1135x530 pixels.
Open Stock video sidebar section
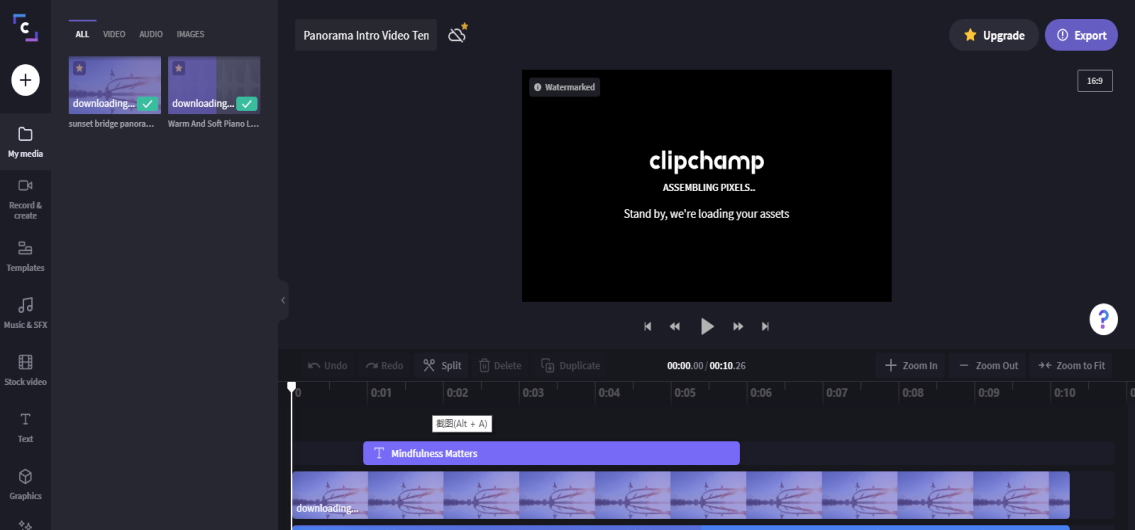pyautogui.click(x=25, y=371)
